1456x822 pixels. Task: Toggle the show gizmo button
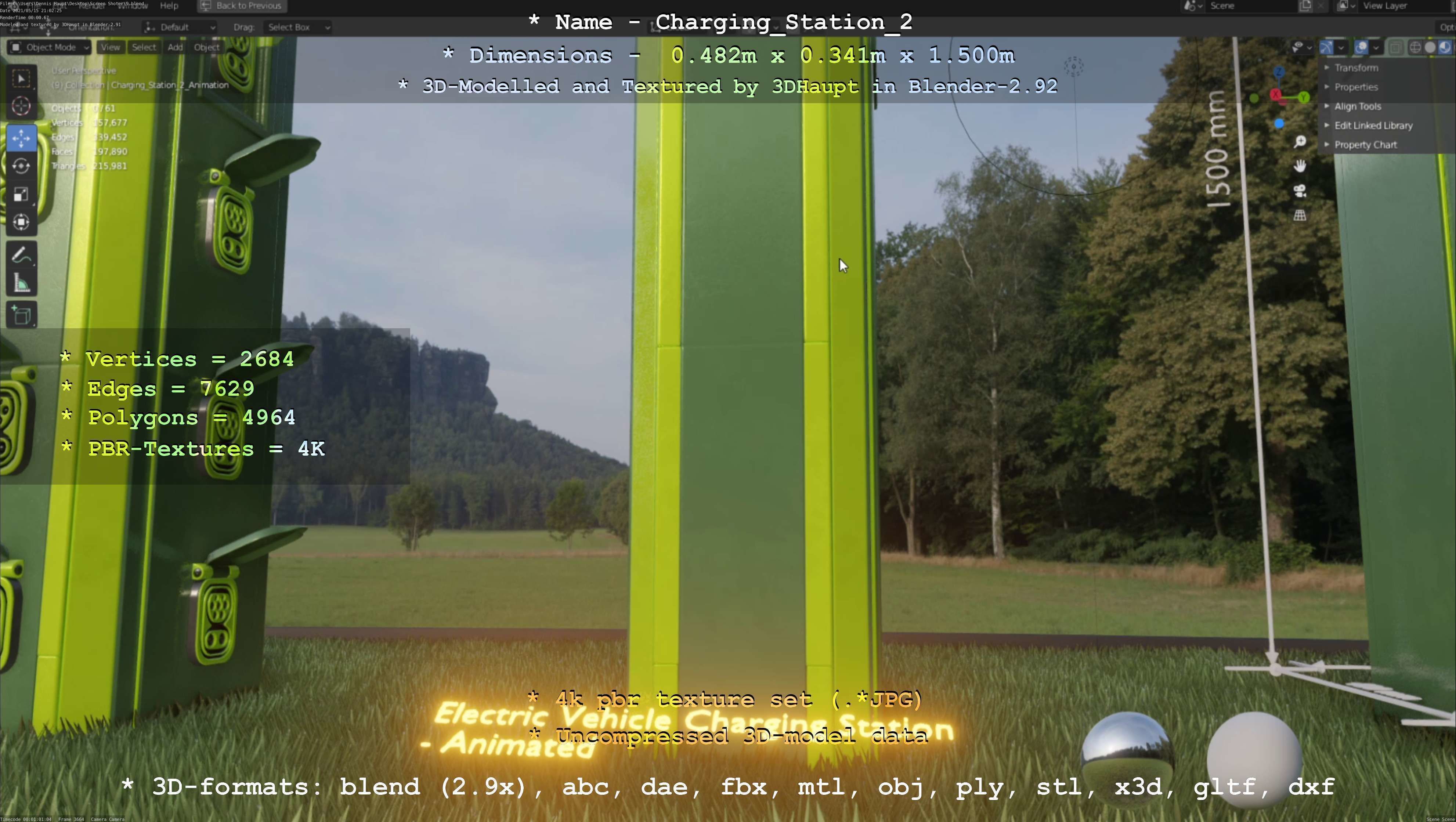coord(1327,47)
